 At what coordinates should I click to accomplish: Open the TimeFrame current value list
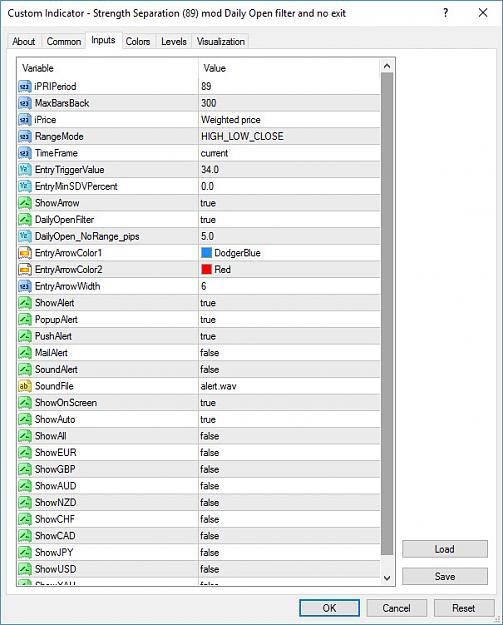click(x=289, y=153)
